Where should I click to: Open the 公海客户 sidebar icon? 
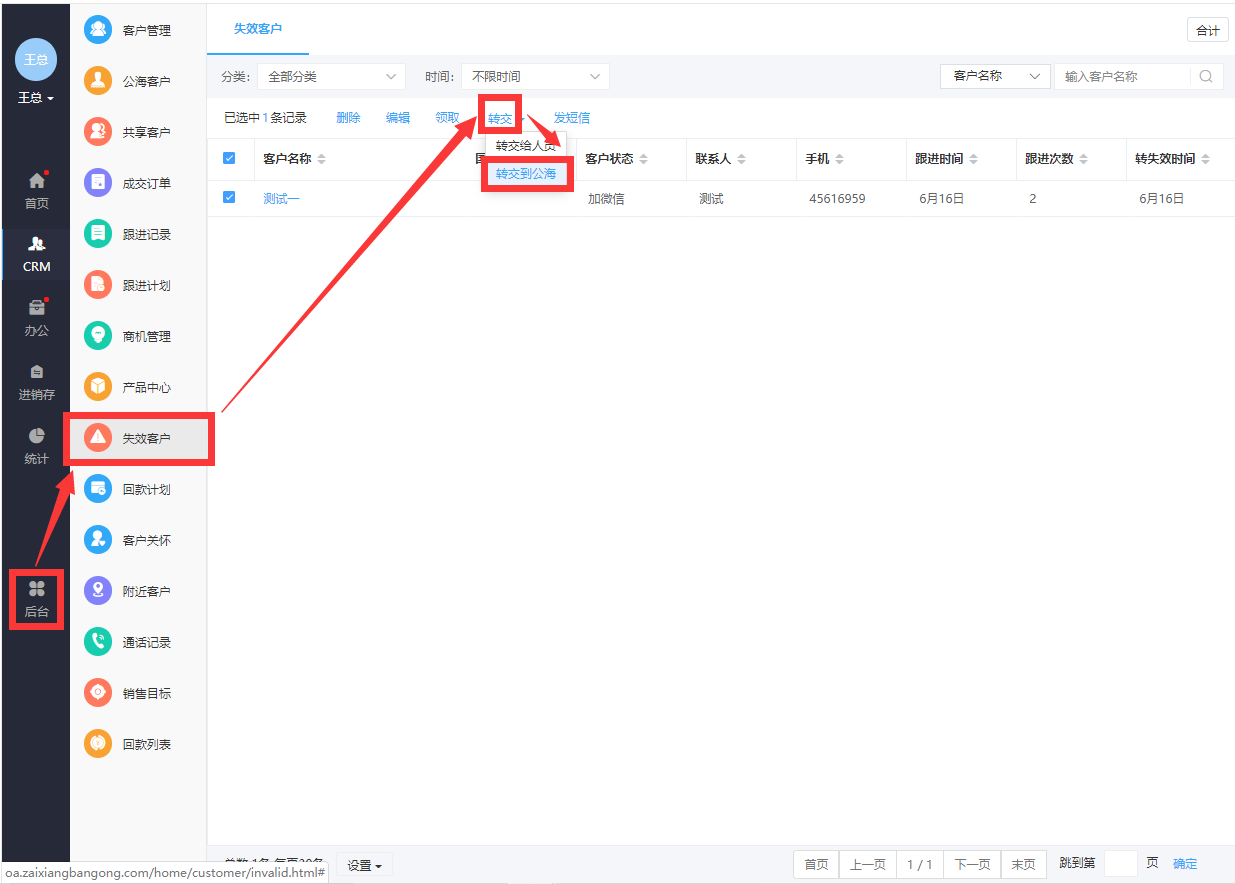tap(98, 81)
